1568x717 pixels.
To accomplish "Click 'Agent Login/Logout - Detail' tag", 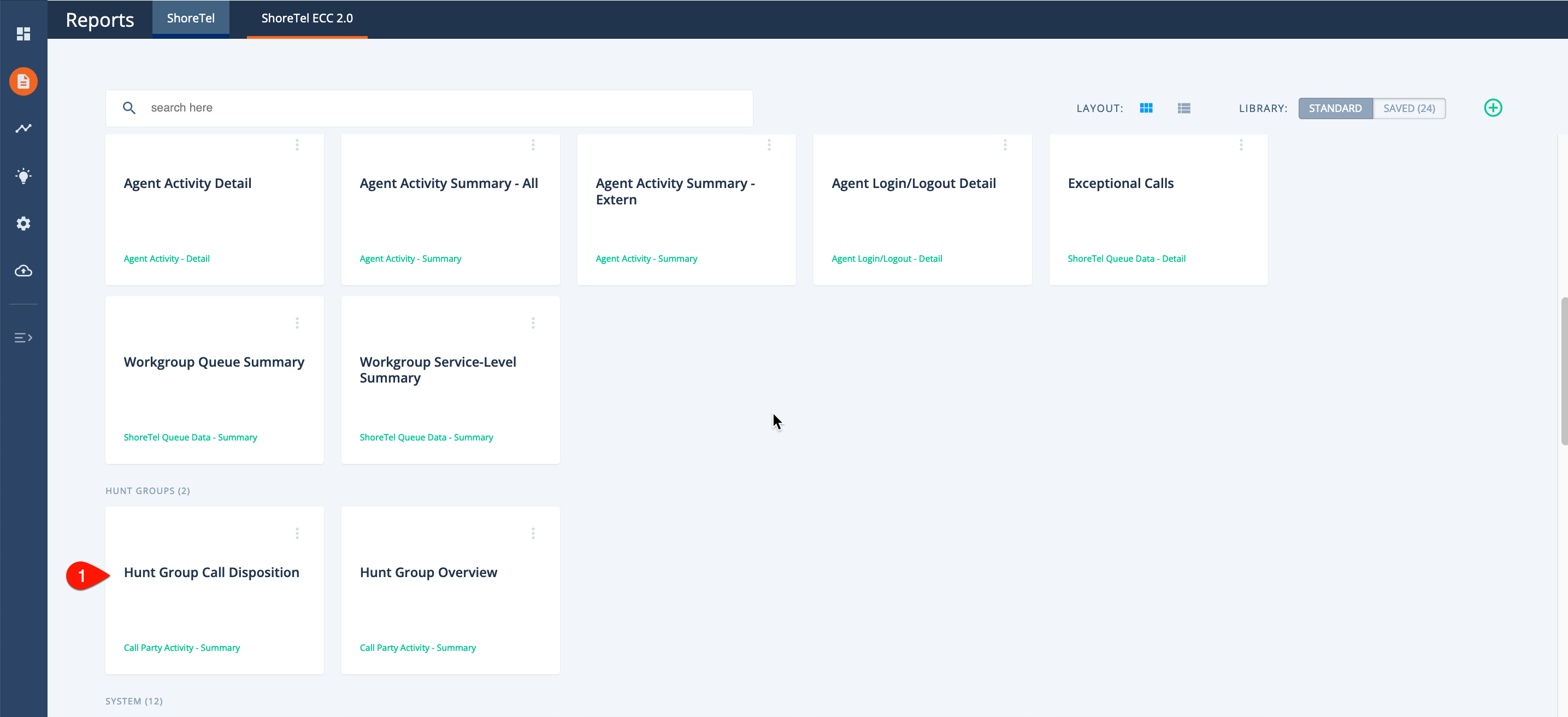I will pos(887,258).
